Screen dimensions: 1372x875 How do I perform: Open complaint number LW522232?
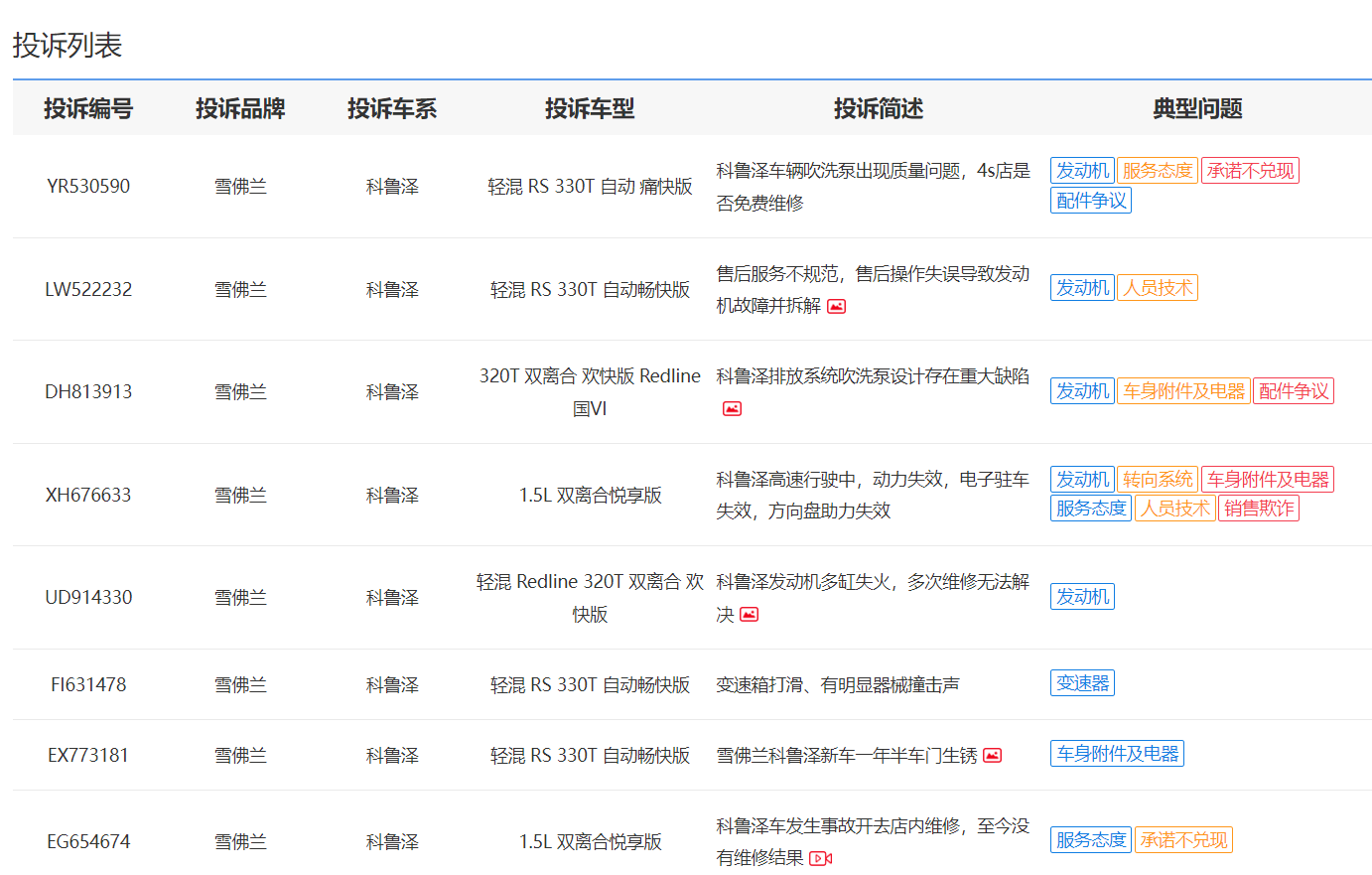point(88,290)
